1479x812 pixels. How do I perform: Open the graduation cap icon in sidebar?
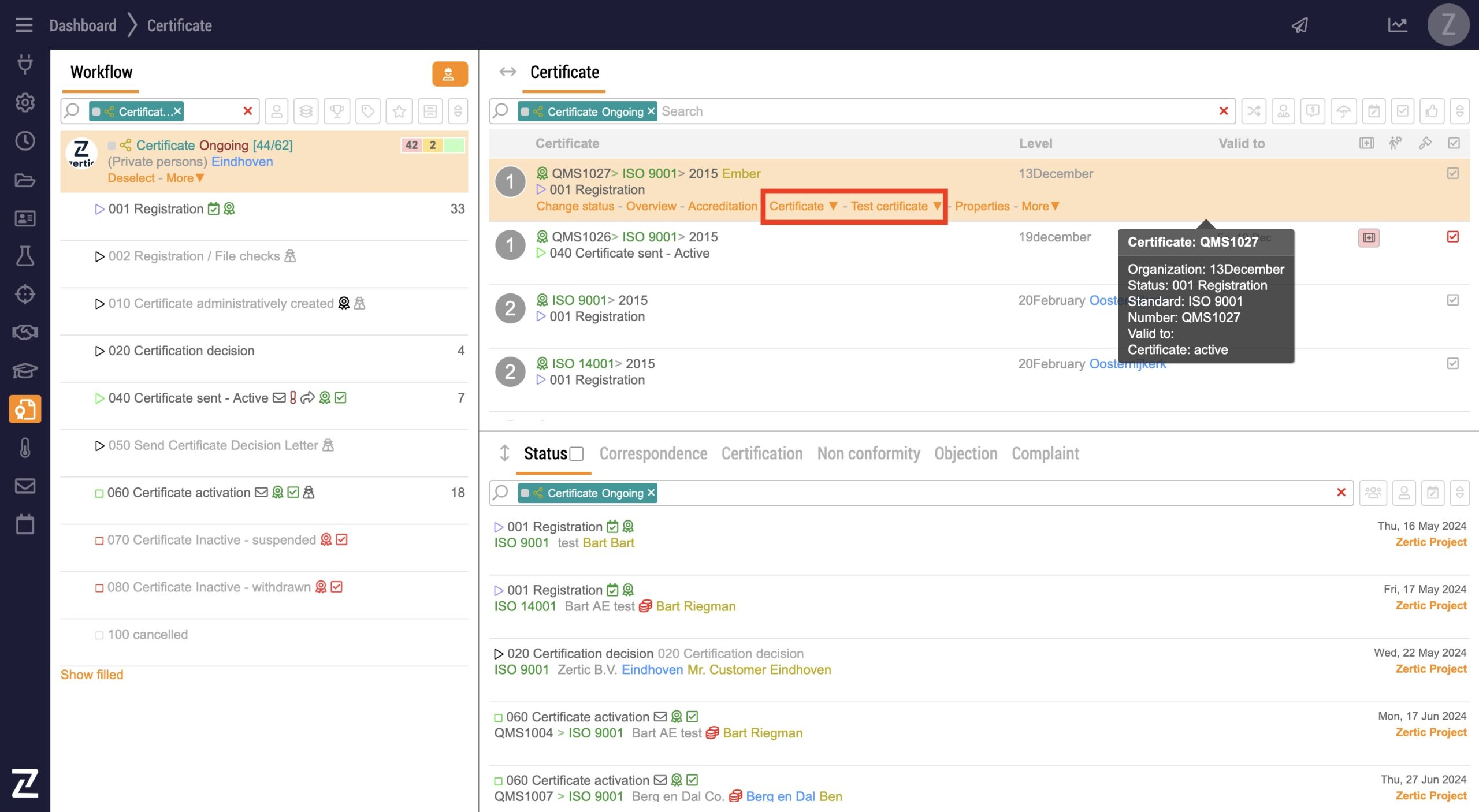click(x=25, y=370)
